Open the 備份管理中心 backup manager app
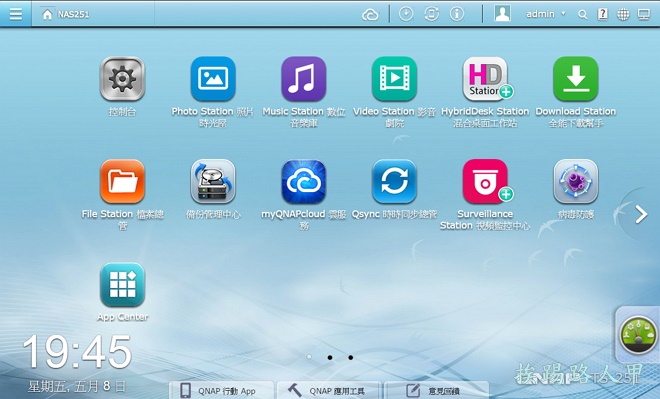The height and width of the screenshot is (399, 660). coord(213,181)
